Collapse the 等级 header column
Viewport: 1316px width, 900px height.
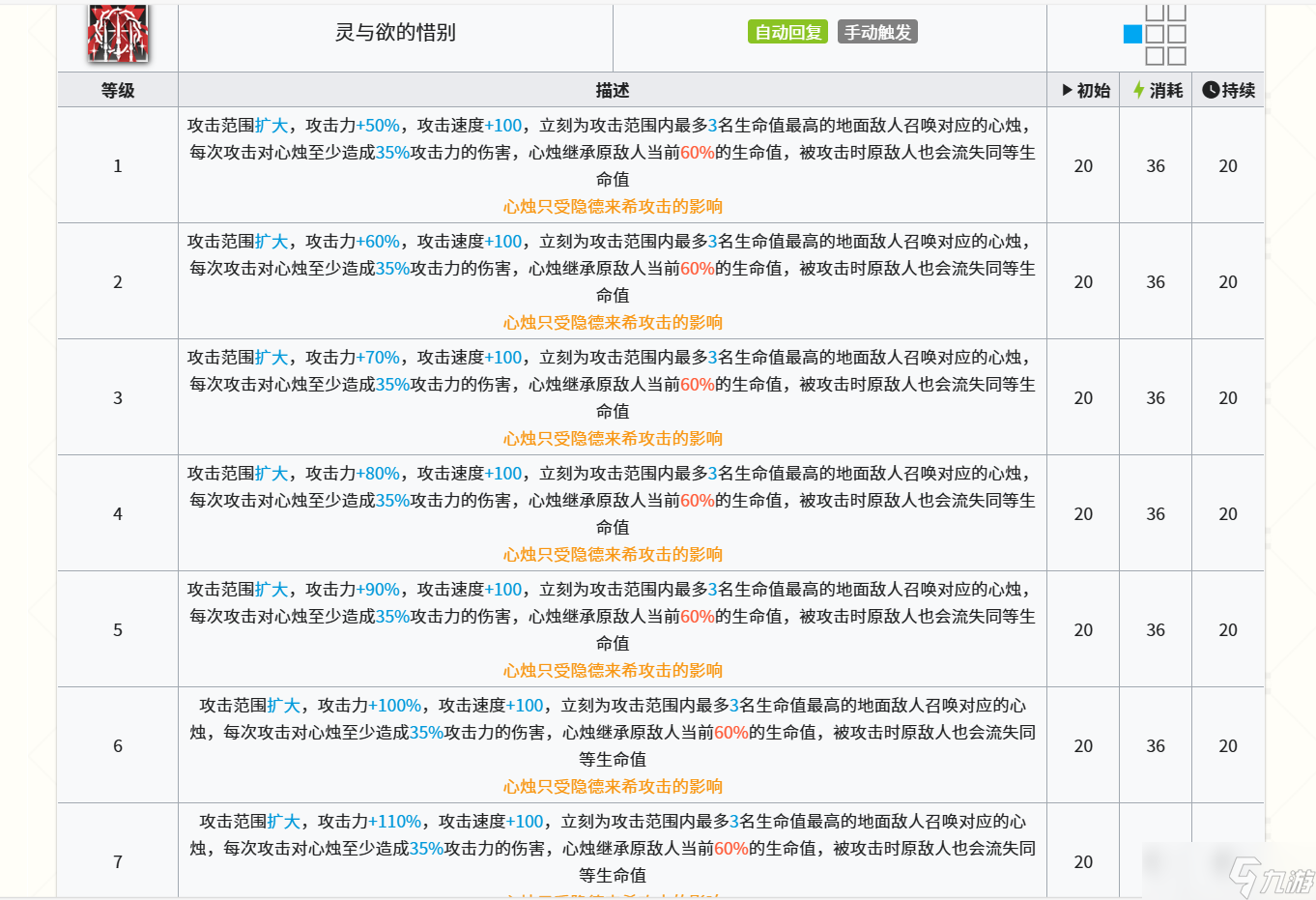coord(118,89)
